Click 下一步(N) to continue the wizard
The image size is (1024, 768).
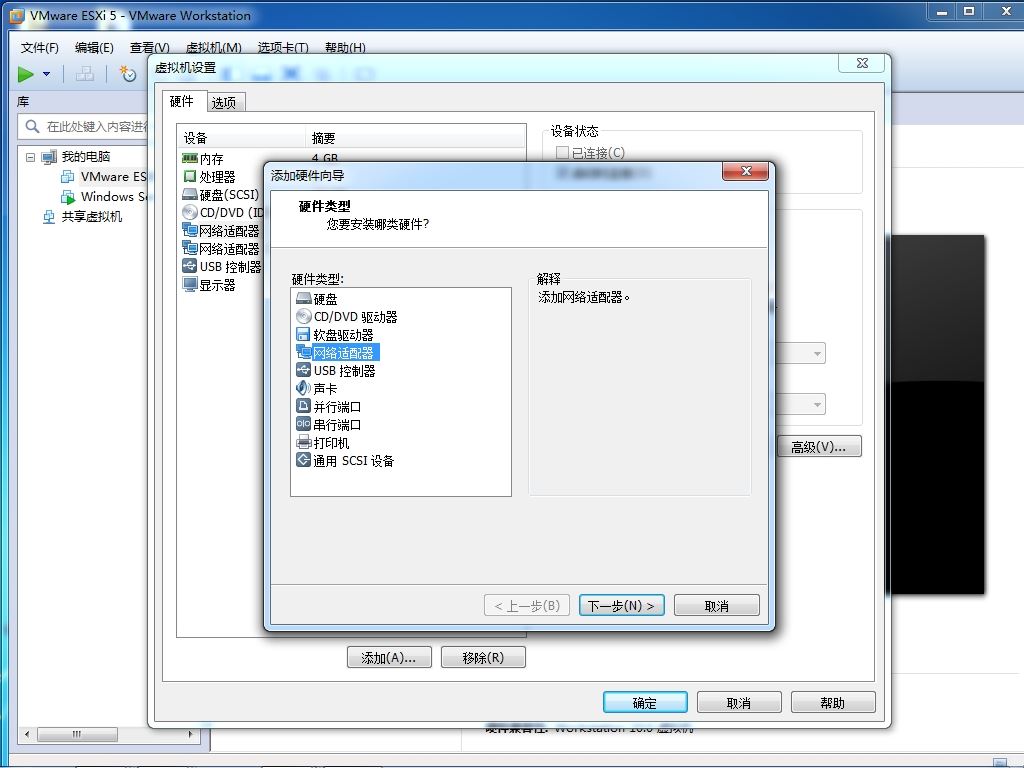(x=621, y=605)
